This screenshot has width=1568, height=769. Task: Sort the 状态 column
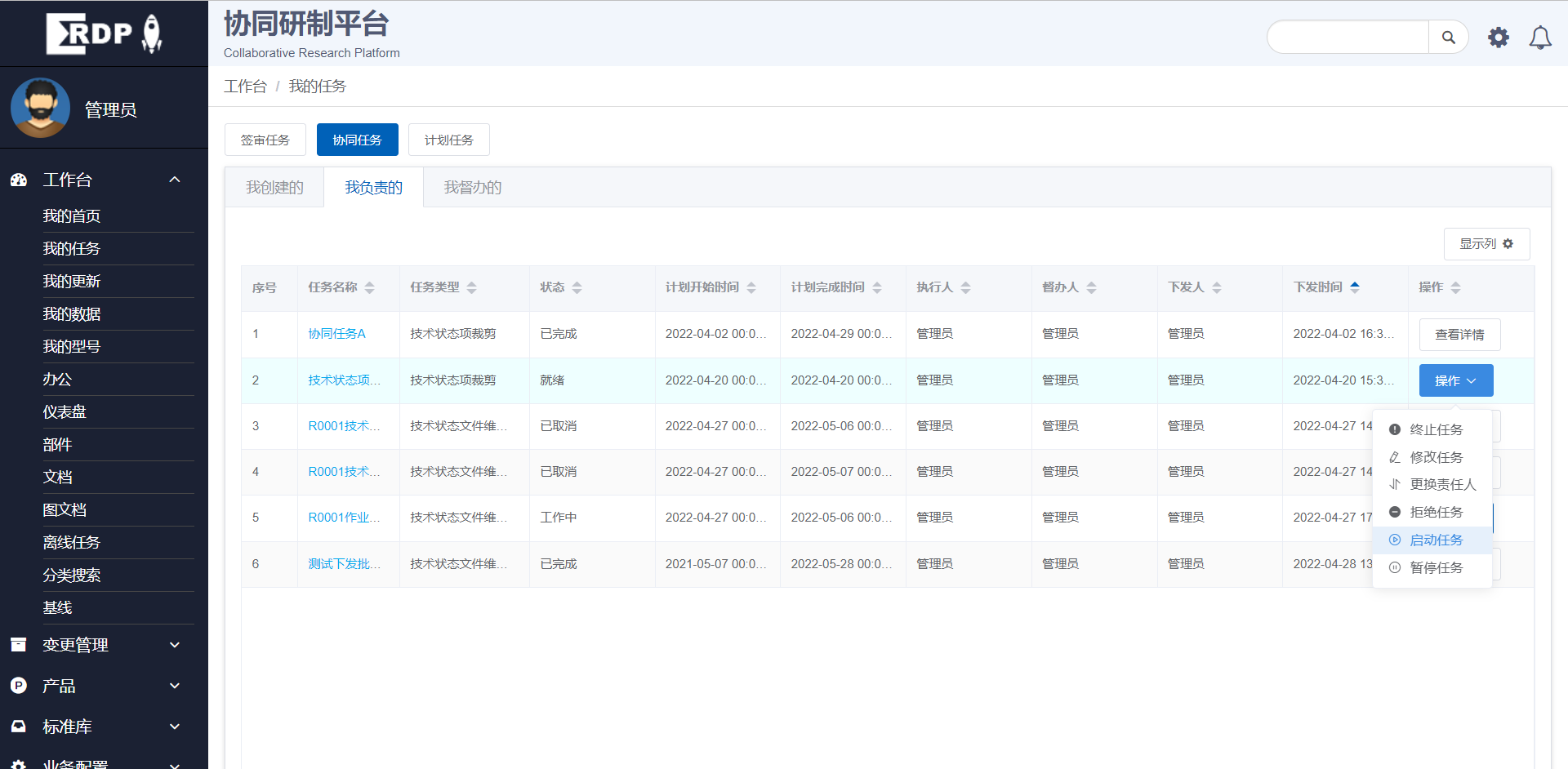pyautogui.click(x=577, y=287)
